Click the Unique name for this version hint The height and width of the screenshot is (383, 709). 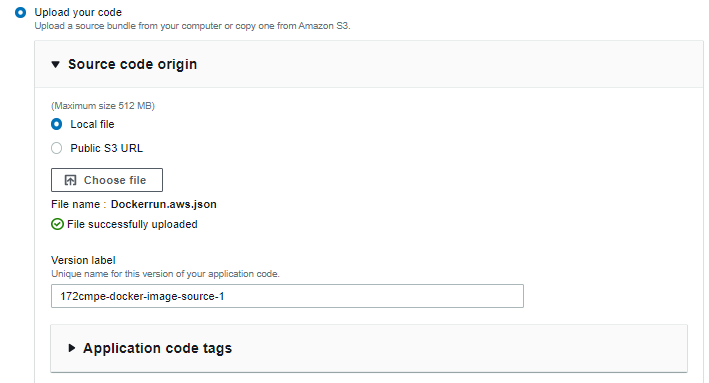(x=165, y=274)
